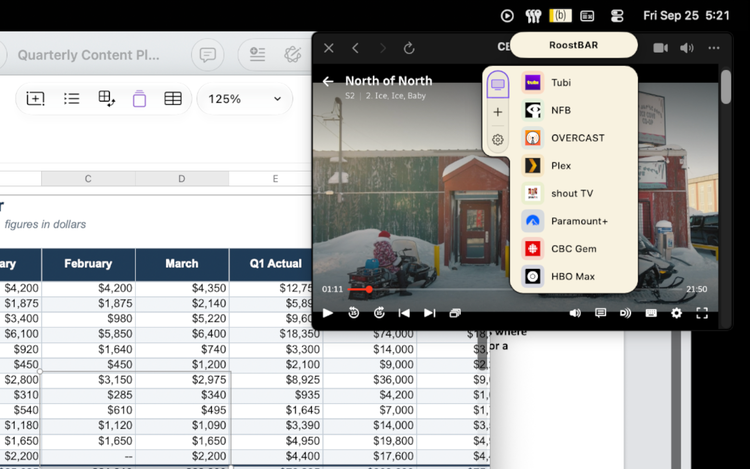Click the RoostBAR title pill
The image size is (750, 469).
tap(574, 45)
